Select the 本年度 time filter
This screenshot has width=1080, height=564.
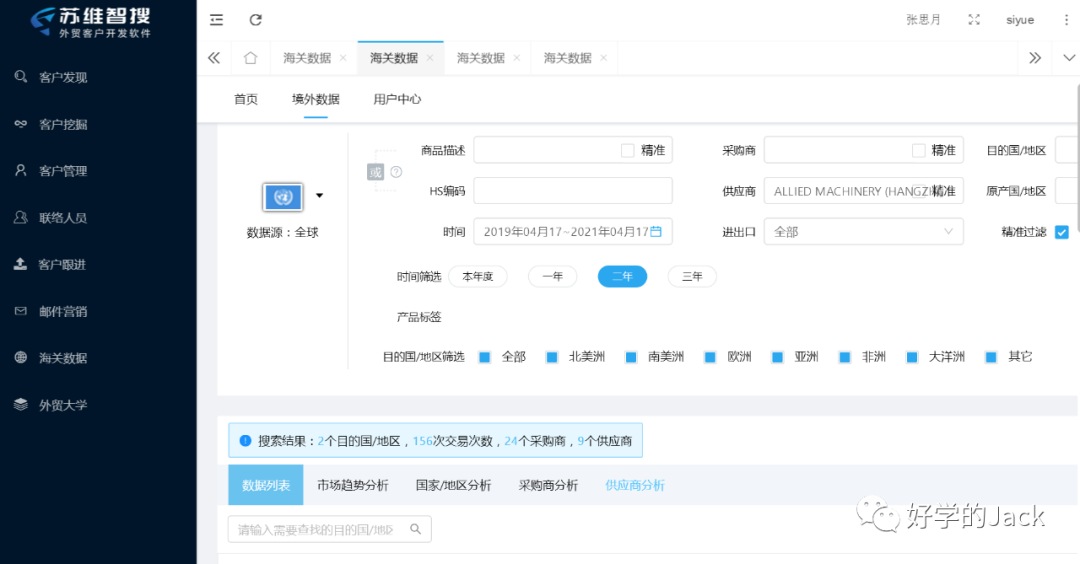(x=478, y=276)
